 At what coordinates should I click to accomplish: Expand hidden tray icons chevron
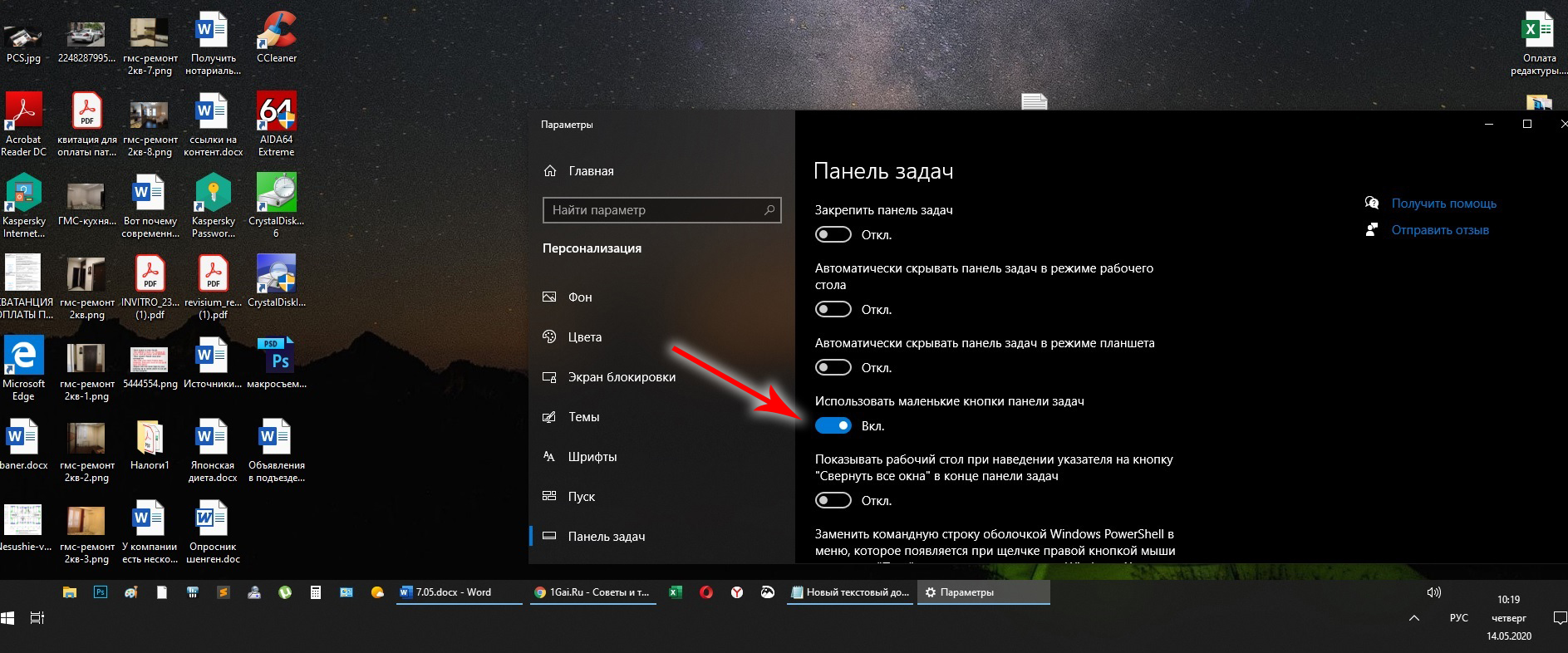click(1414, 618)
